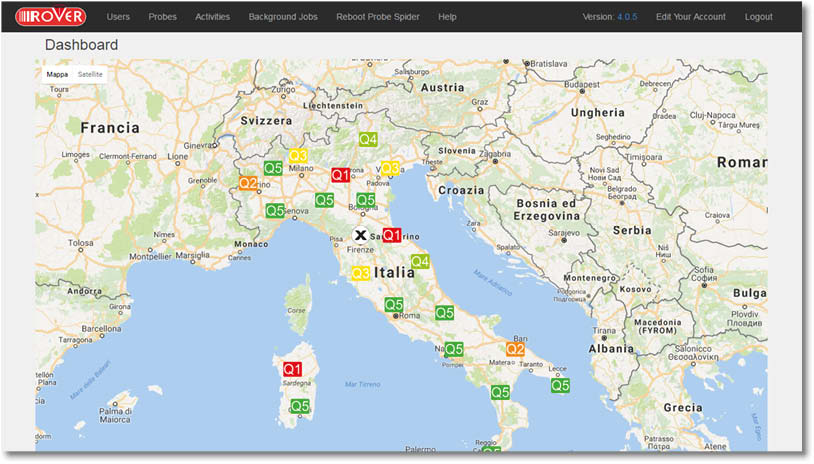Select the yellow Q3 marker above Milano
Image resolution: width=814 pixels, height=464 pixels.
[298, 155]
